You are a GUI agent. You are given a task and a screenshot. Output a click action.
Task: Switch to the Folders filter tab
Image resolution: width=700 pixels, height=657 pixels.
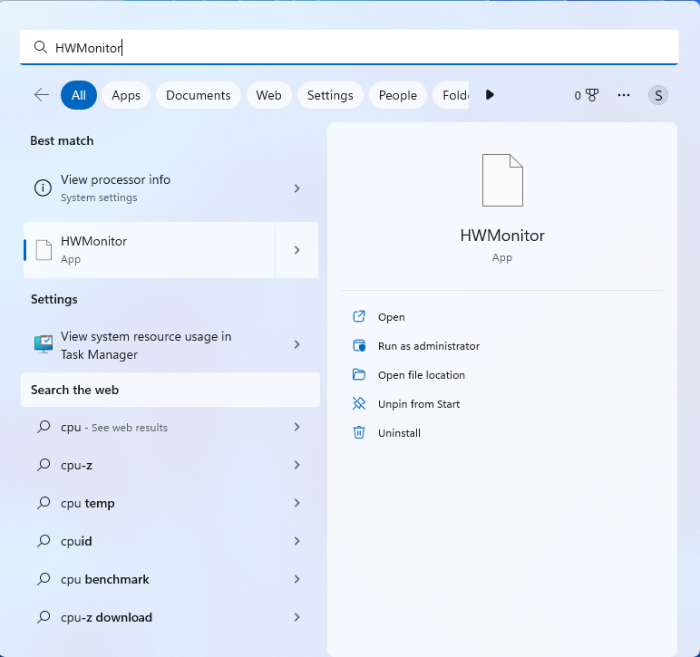(x=451, y=95)
